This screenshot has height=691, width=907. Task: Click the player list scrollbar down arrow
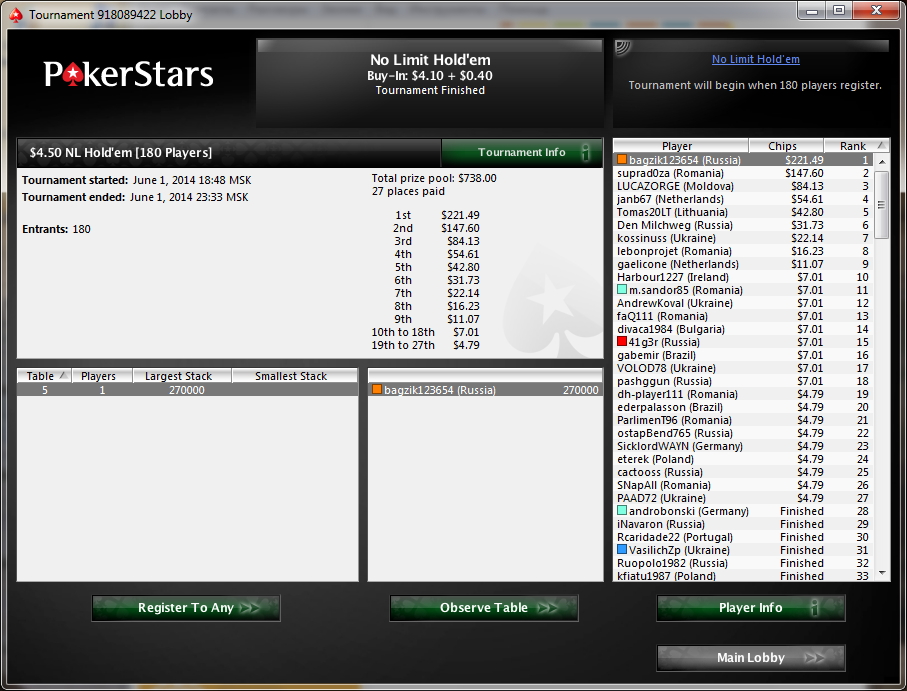[x=882, y=573]
